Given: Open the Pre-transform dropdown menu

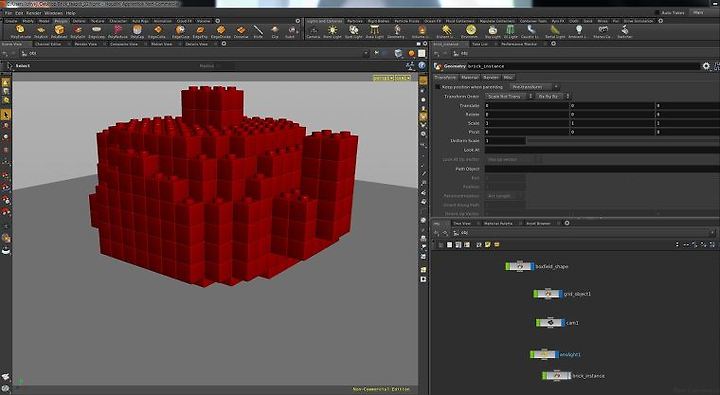Looking at the screenshot, I should [x=534, y=87].
